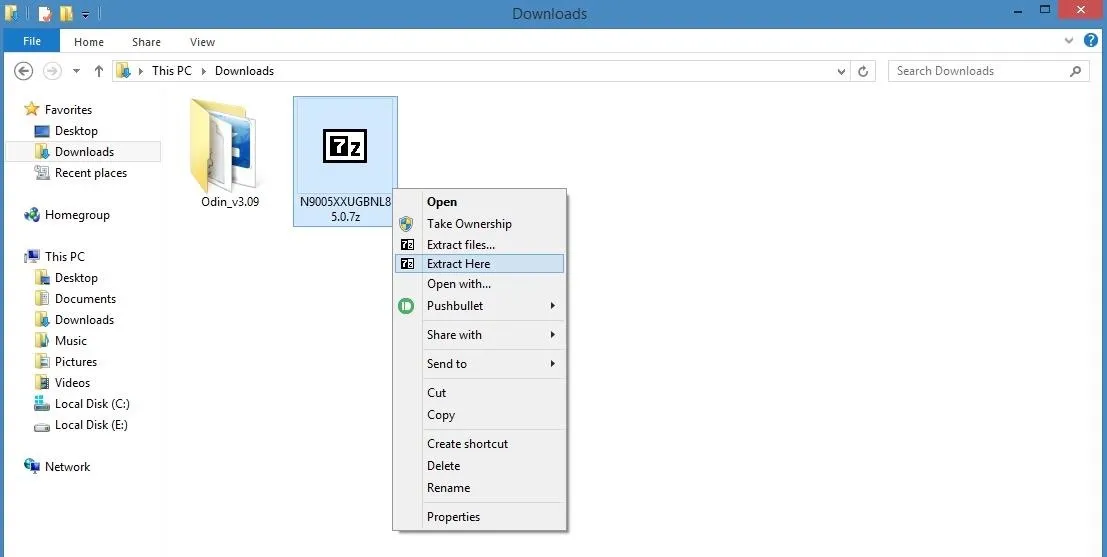Image resolution: width=1107 pixels, height=557 pixels.
Task: Select Desktop under This PC
Action: [76, 277]
